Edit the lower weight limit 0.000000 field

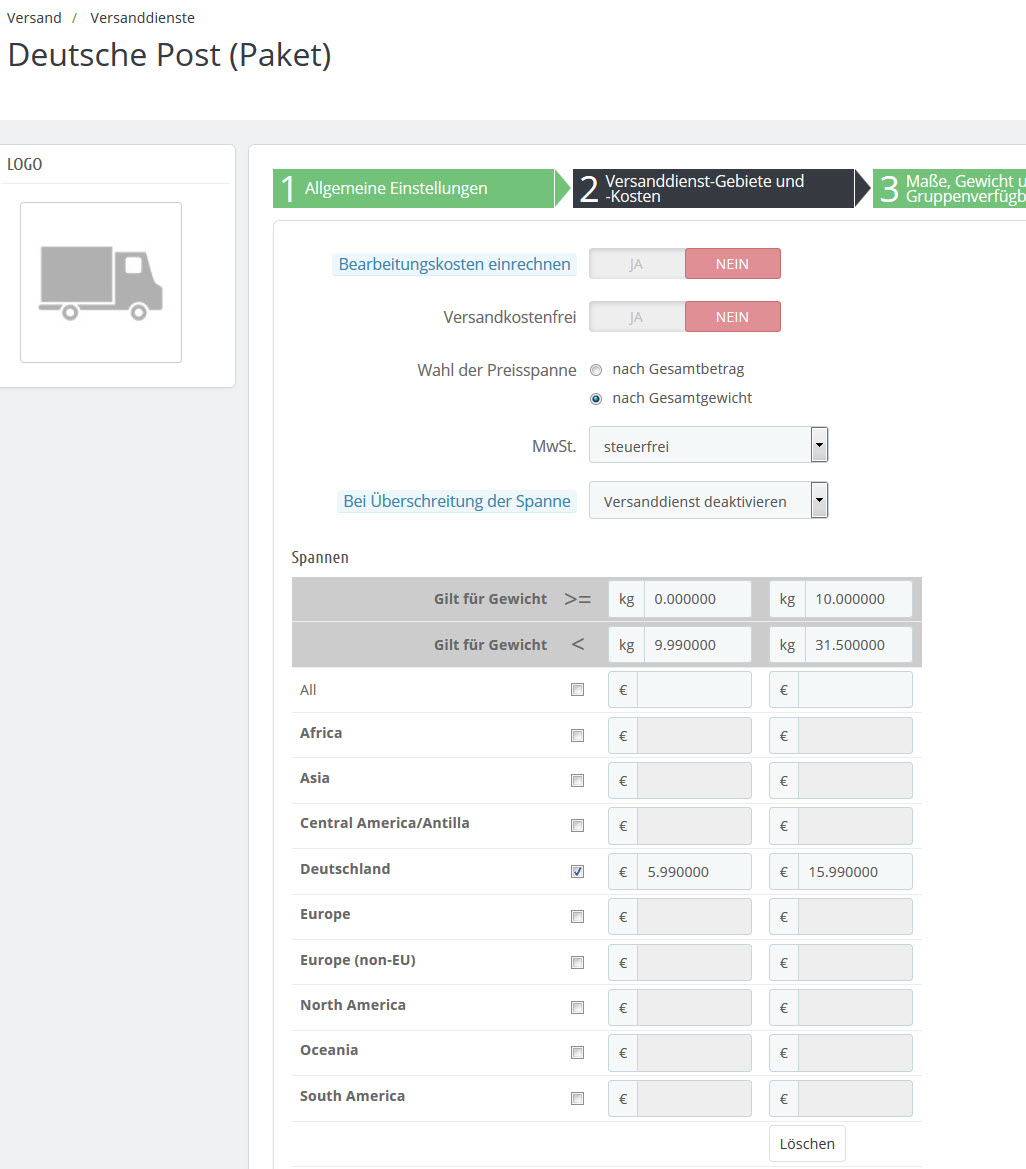pyautogui.click(x=697, y=599)
